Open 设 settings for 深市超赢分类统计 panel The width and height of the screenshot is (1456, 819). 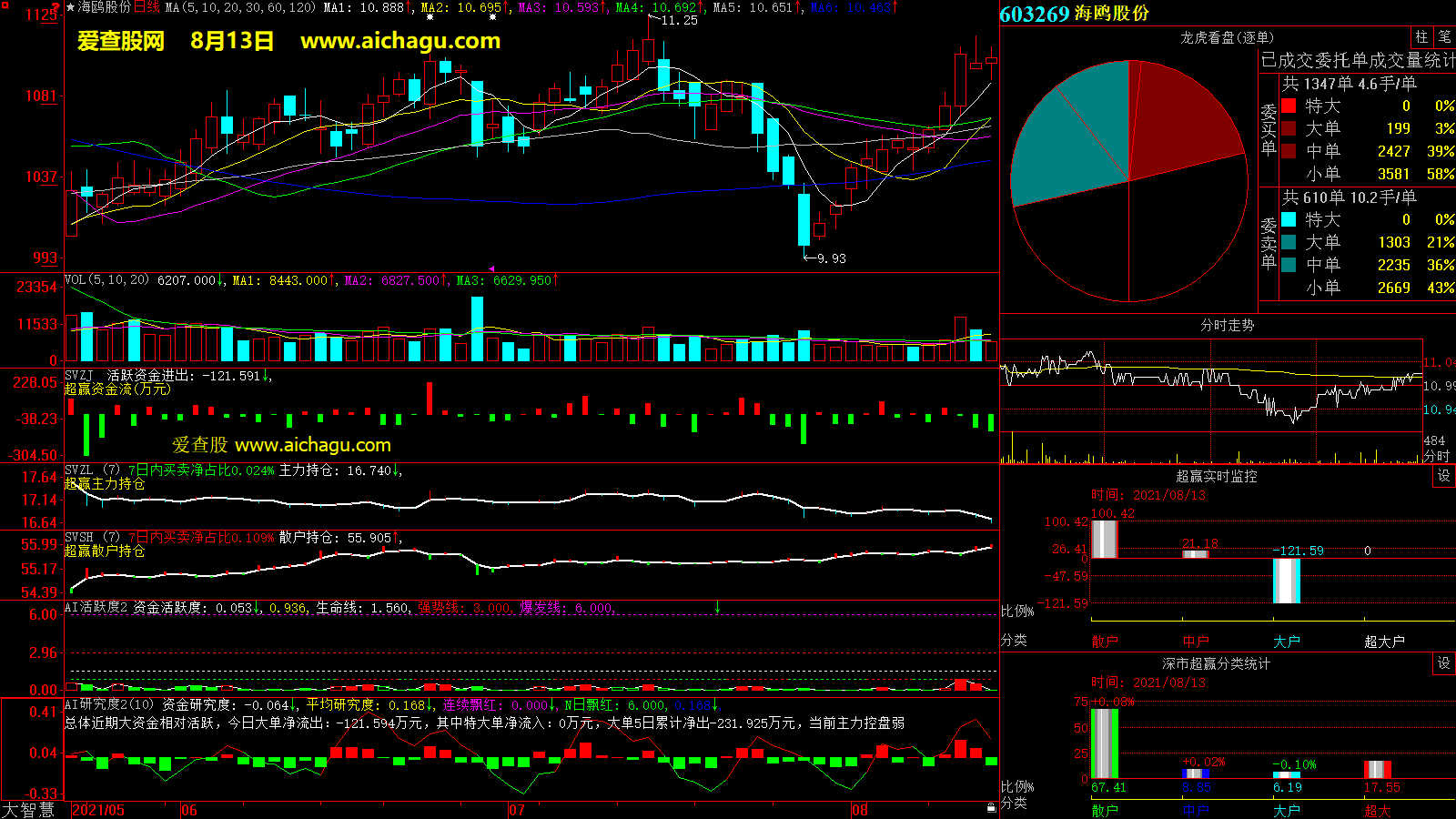[1444, 663]
